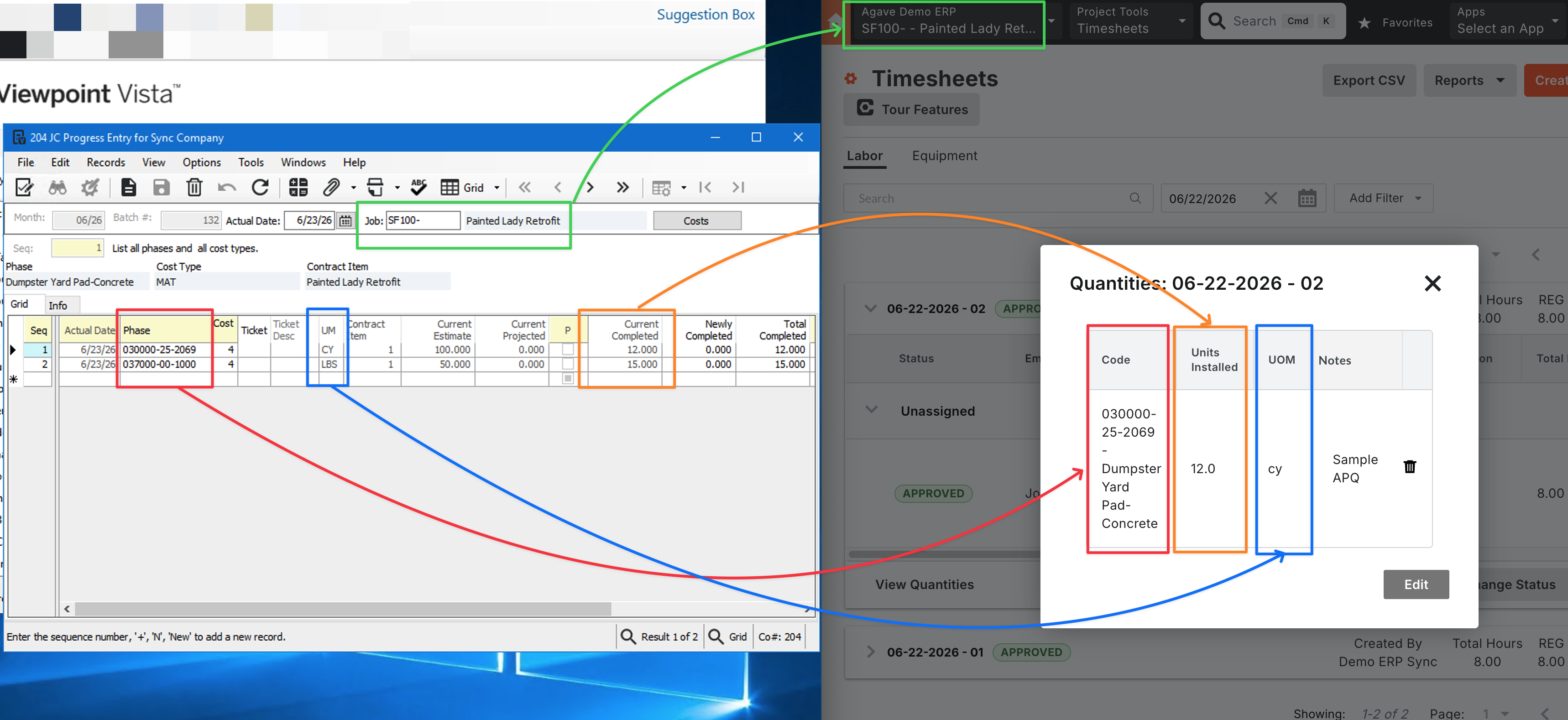Click the Grid view toolbar button
Viewport: 1568px width, 720px height.
[462, 188]
